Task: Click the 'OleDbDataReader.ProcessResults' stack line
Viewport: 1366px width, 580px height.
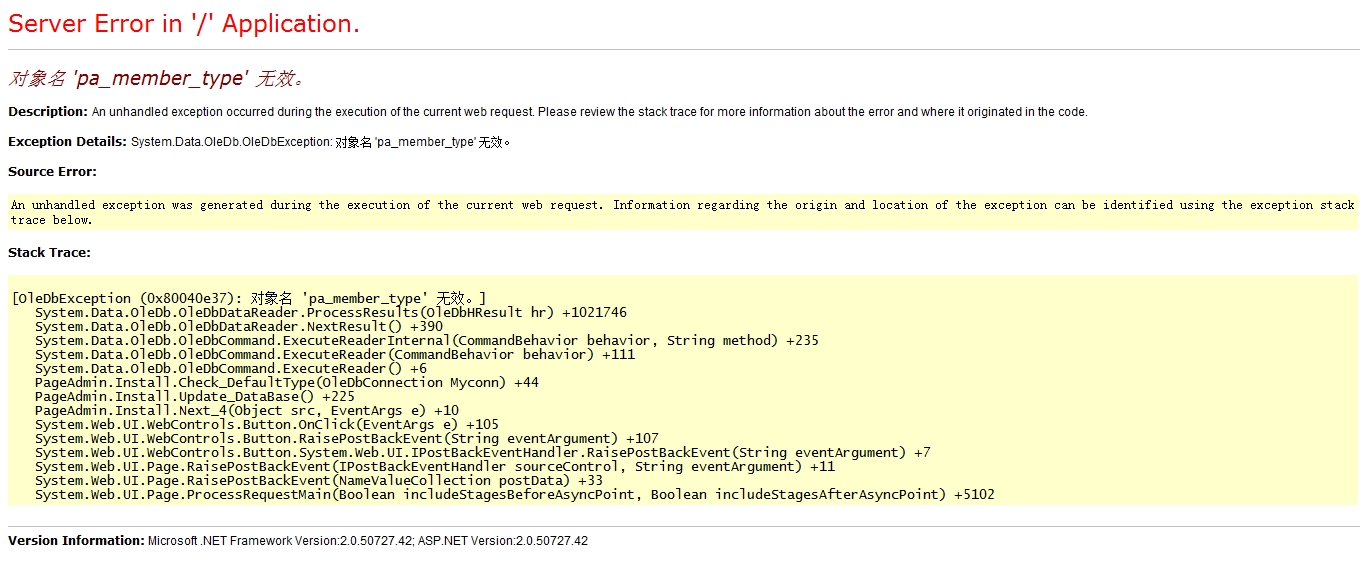Action: pyautogui.click(x=330, y=313)
